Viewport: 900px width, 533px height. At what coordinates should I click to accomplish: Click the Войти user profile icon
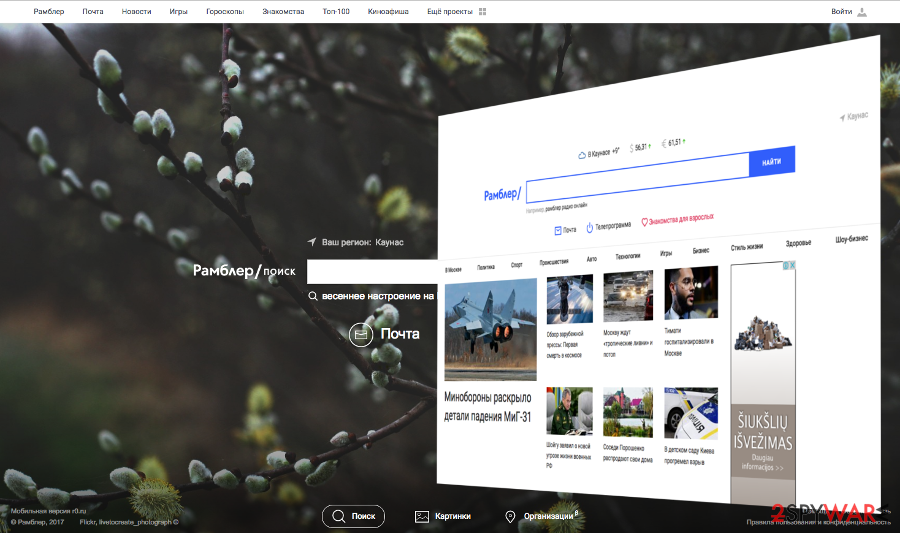(x=862, y=11)
